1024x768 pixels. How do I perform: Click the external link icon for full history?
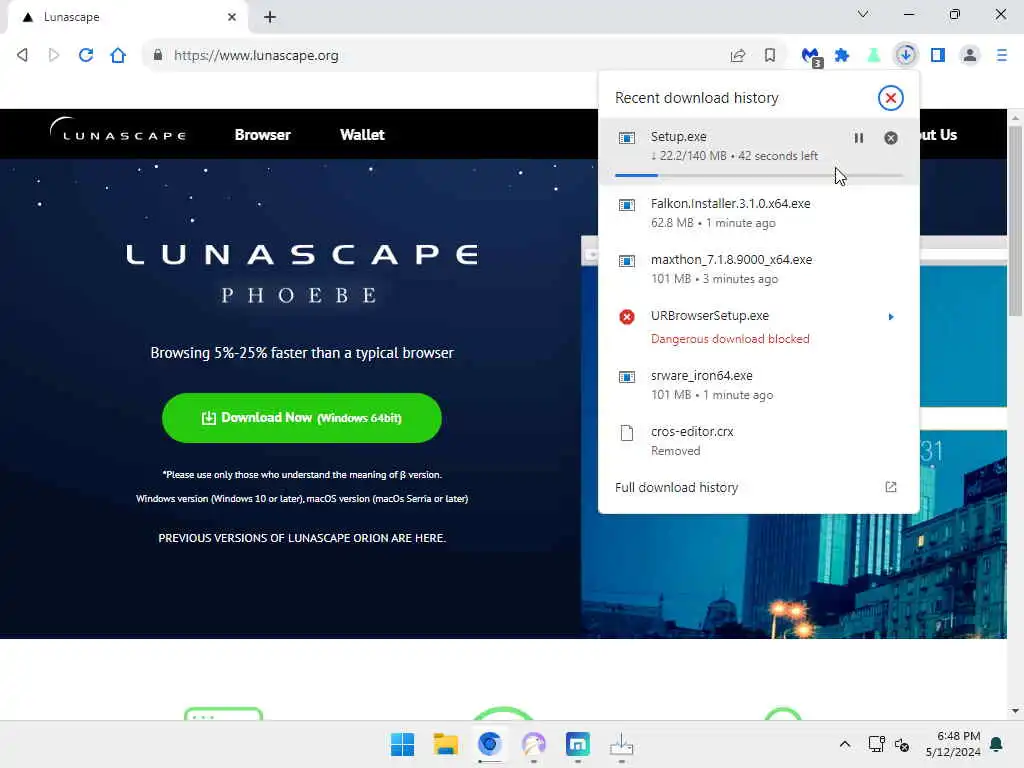[891, 487]
